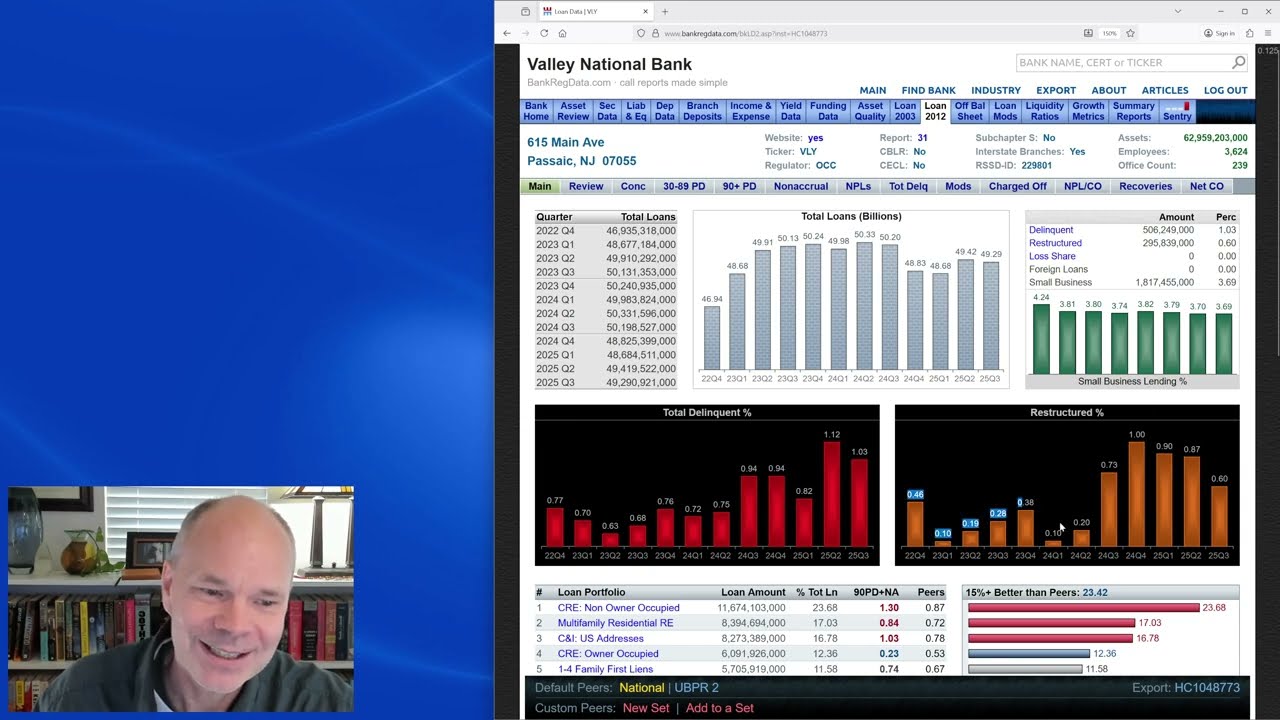
Task: Open the MAIN menu link
Action: point(873,90)
